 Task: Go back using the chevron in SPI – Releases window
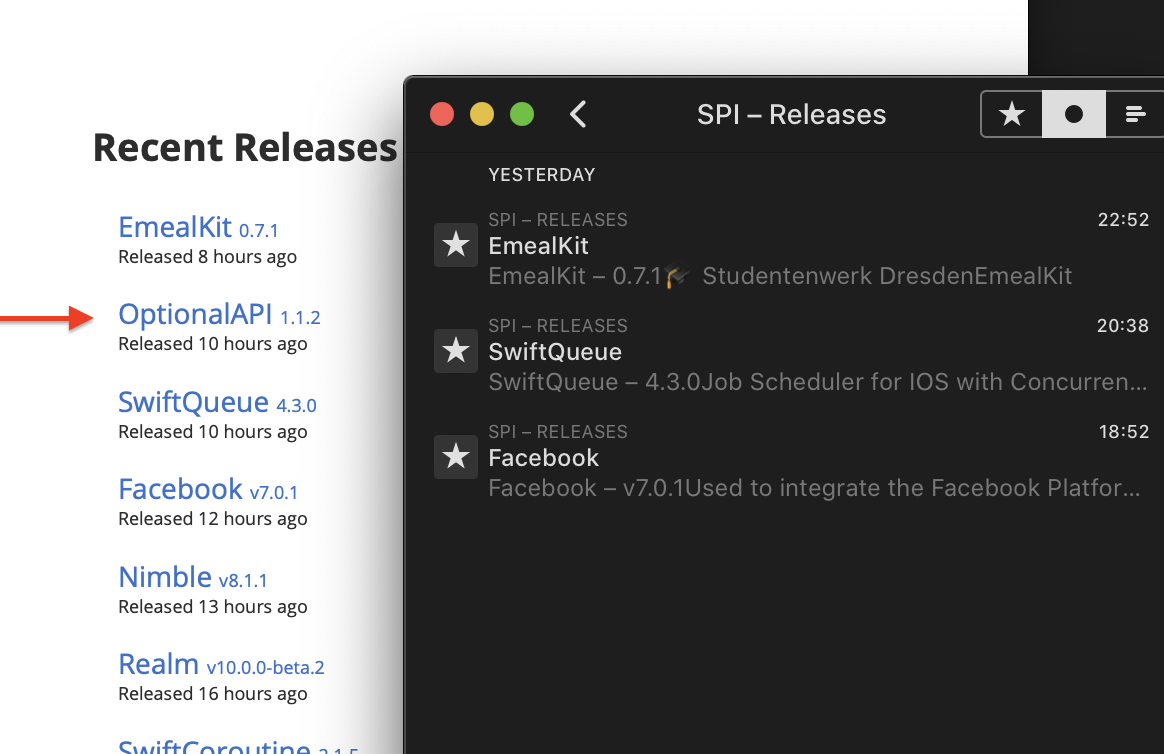click(578, 114)
